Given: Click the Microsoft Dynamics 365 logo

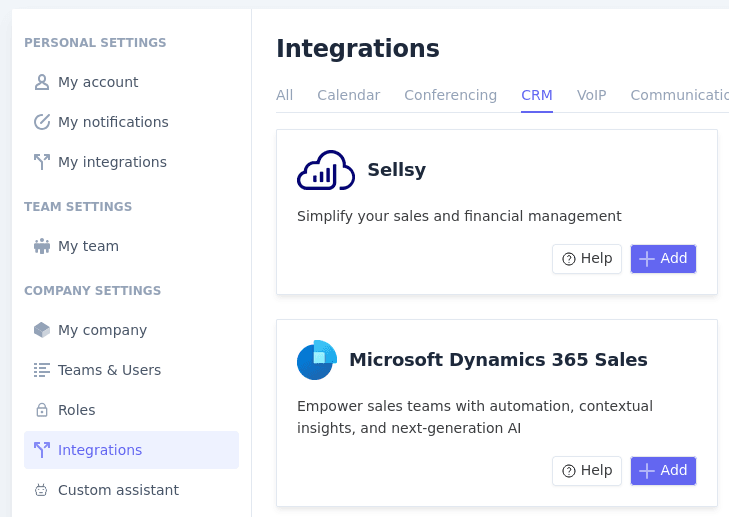Looking at the screenshot, I should pyautogui.click(x=317, y=360).
